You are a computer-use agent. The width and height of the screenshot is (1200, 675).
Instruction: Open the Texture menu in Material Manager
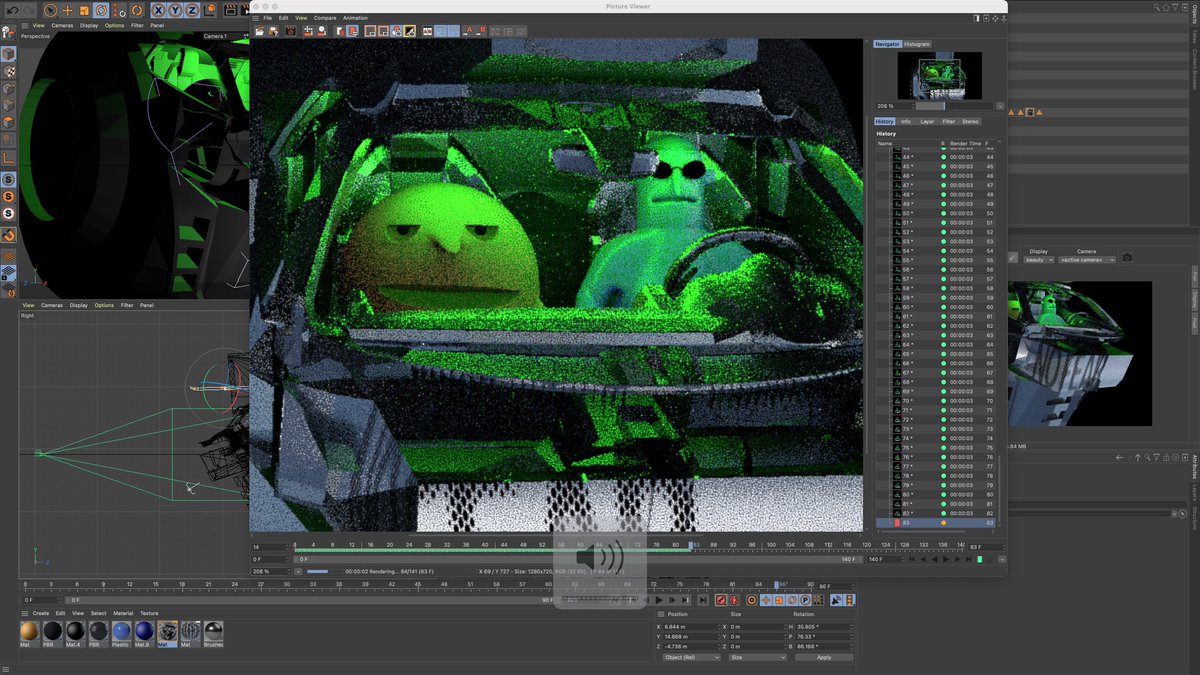click(x=149, y=613)
